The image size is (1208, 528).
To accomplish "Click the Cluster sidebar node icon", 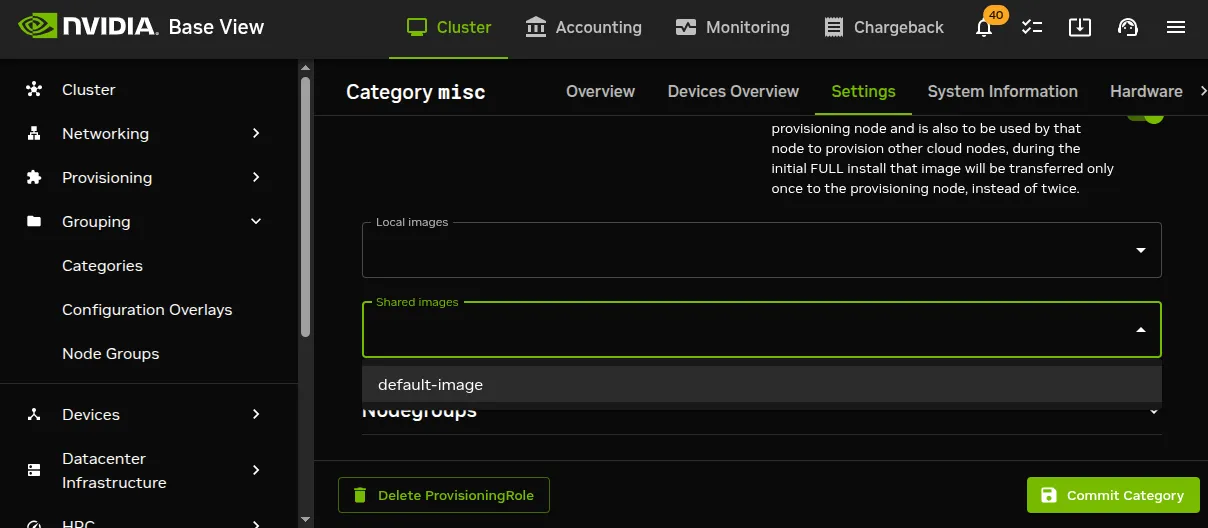I will (34, 90).
